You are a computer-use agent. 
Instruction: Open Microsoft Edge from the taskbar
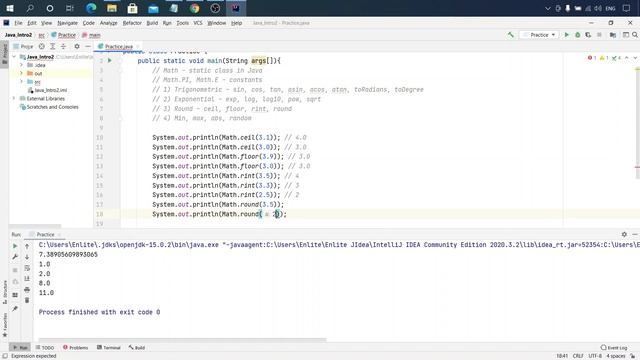pyautogui.click(x=91, y=8)
